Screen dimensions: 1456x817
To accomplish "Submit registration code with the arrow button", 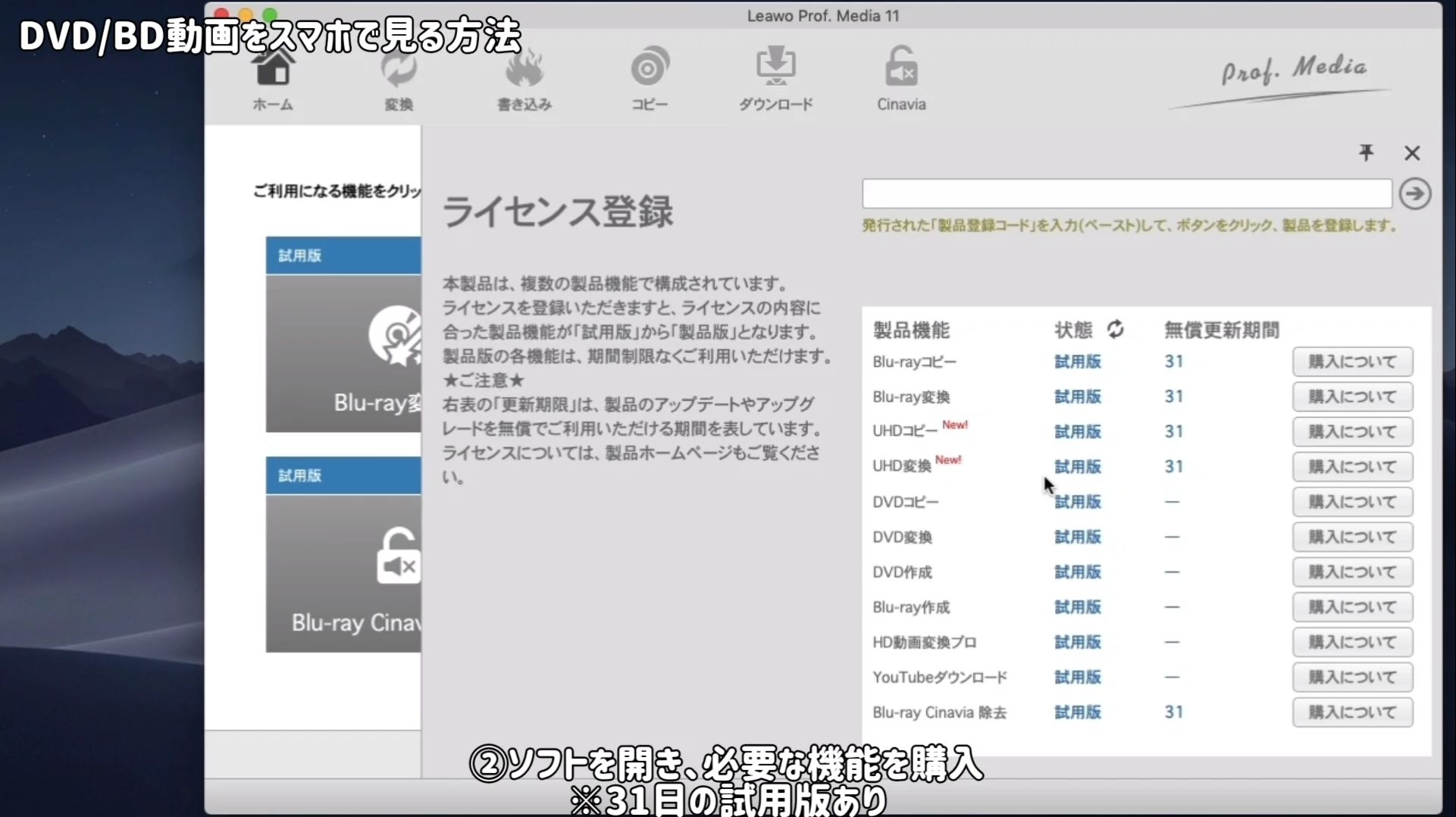I will coord(1414,194).
